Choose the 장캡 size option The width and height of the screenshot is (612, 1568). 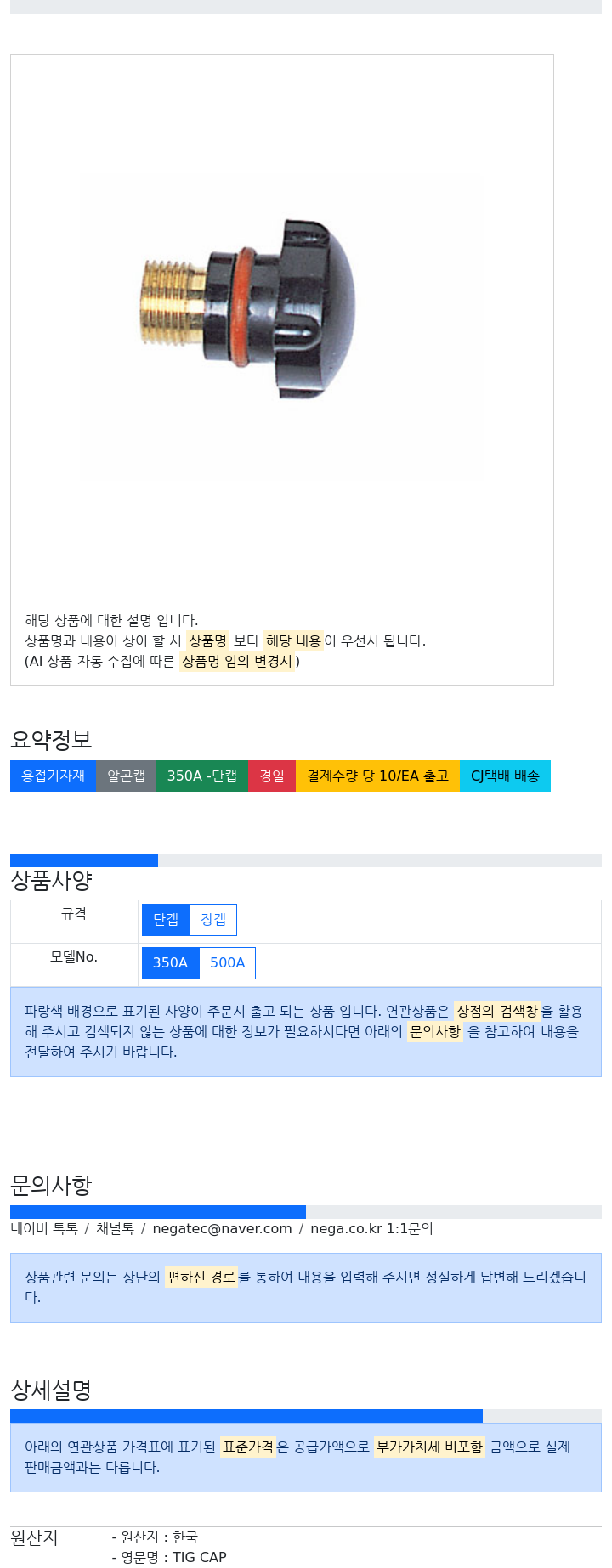coord(213,920)
